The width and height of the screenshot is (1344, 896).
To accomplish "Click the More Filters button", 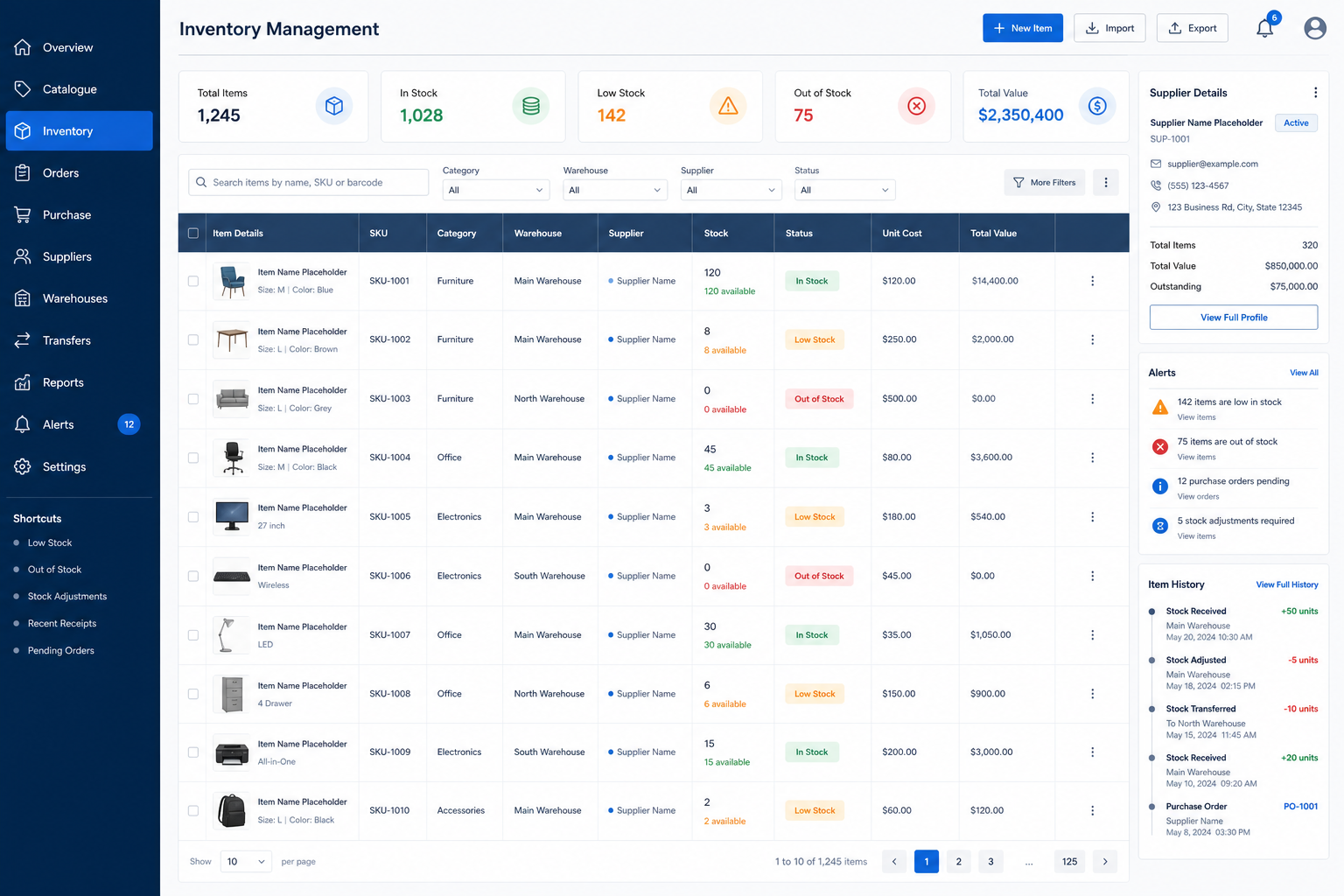I will [x=1044, y=182].
